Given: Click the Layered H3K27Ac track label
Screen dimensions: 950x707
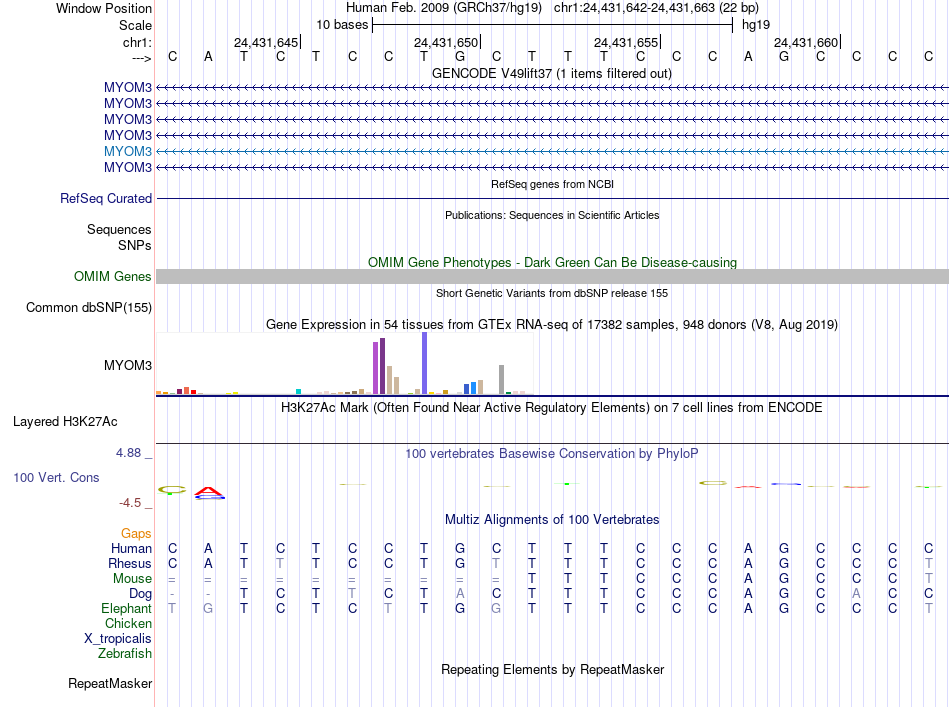Looking at the screenshot, I should pyautogui.click(x=65, y=421).
